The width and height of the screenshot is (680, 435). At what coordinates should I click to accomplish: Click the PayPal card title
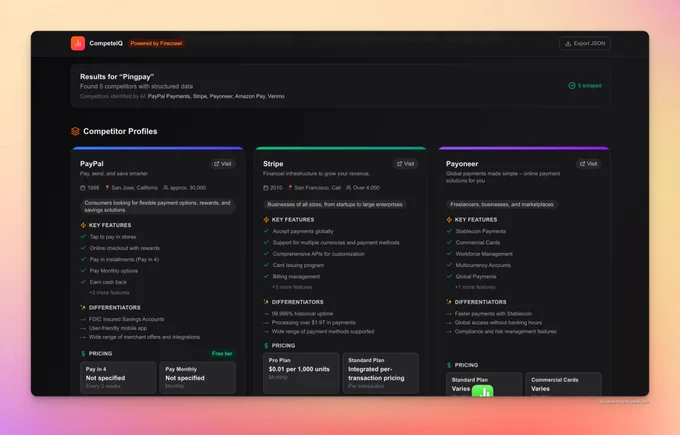click(x=92, y=164)
